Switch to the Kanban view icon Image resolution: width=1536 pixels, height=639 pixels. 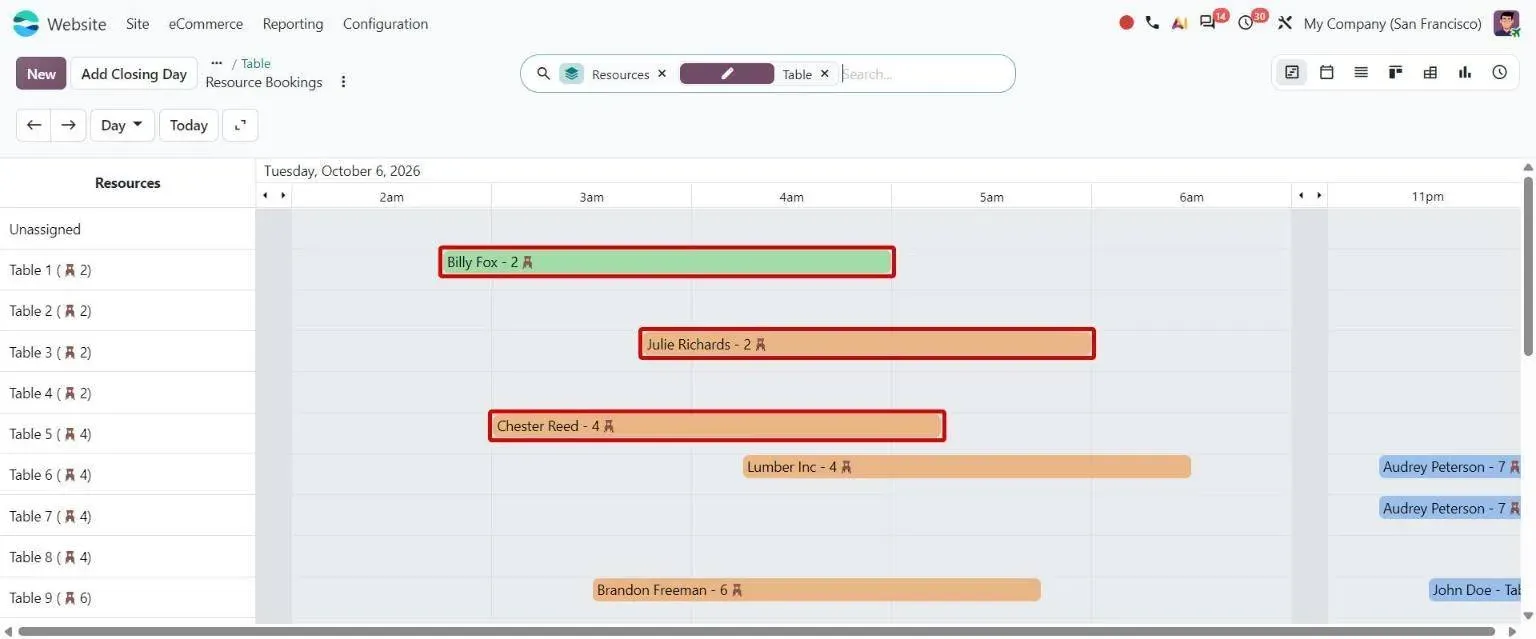click(1396, 72)
